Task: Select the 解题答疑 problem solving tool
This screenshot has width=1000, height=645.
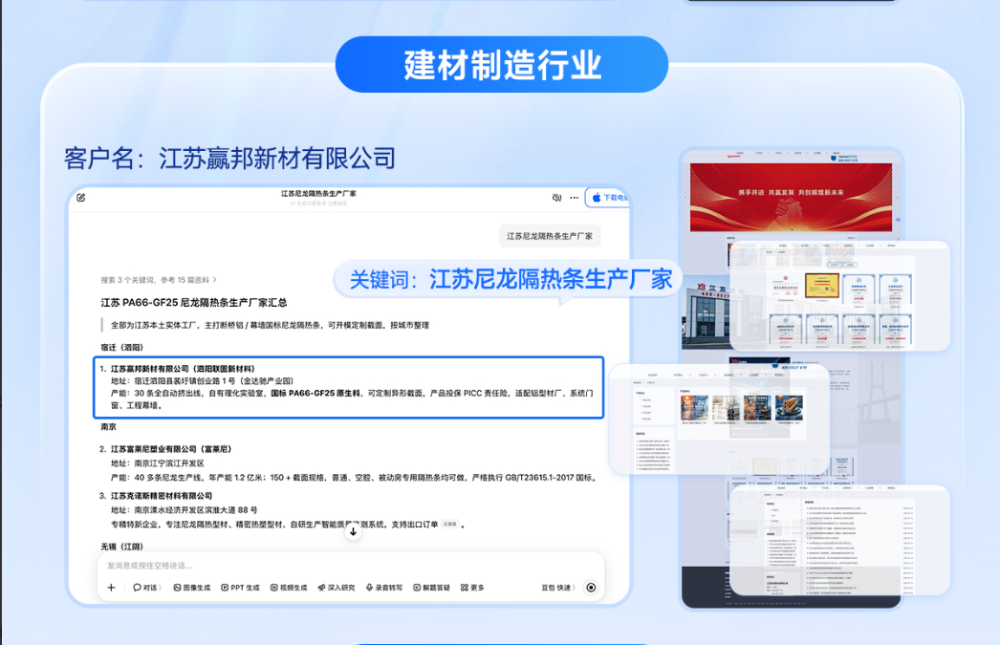Action: [432, 588]
